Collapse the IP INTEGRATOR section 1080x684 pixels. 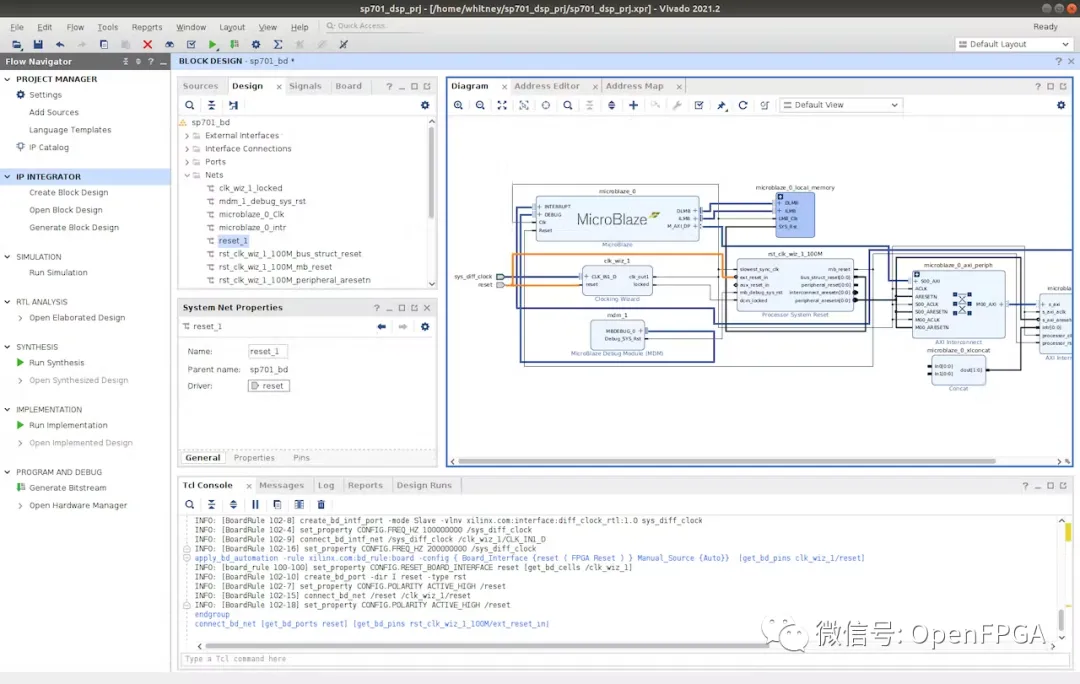point(8,177)
